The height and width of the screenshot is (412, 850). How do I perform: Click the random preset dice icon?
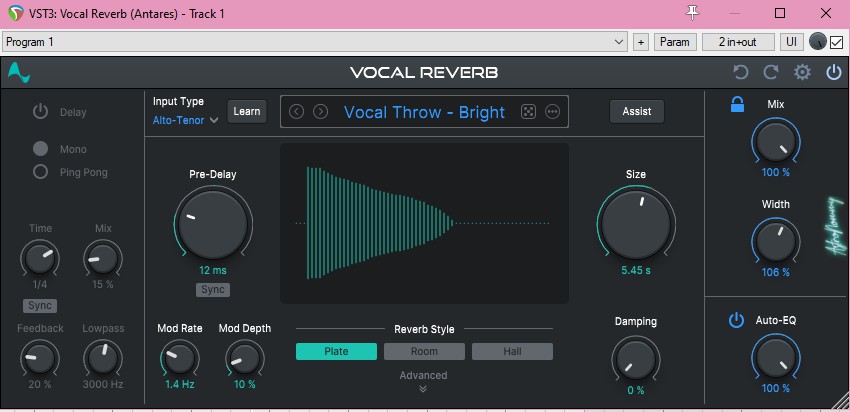(x=527, y=112)
